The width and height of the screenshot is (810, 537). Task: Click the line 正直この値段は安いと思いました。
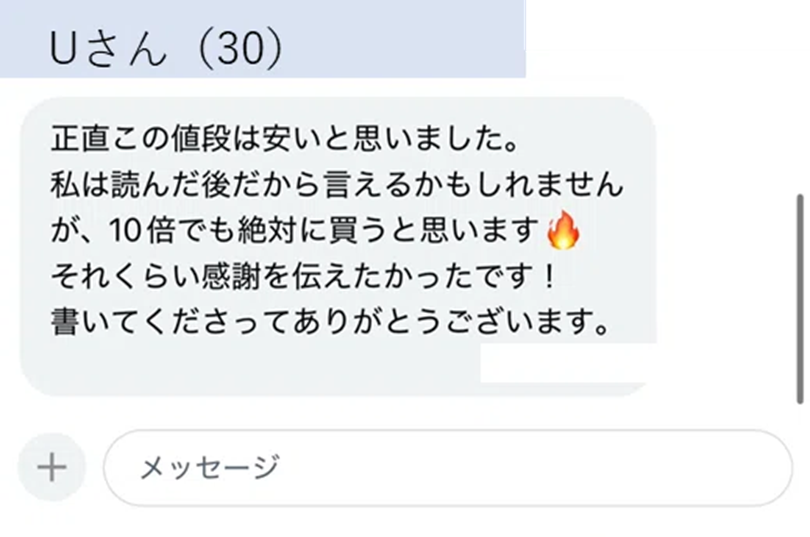(x=284, y=139)
